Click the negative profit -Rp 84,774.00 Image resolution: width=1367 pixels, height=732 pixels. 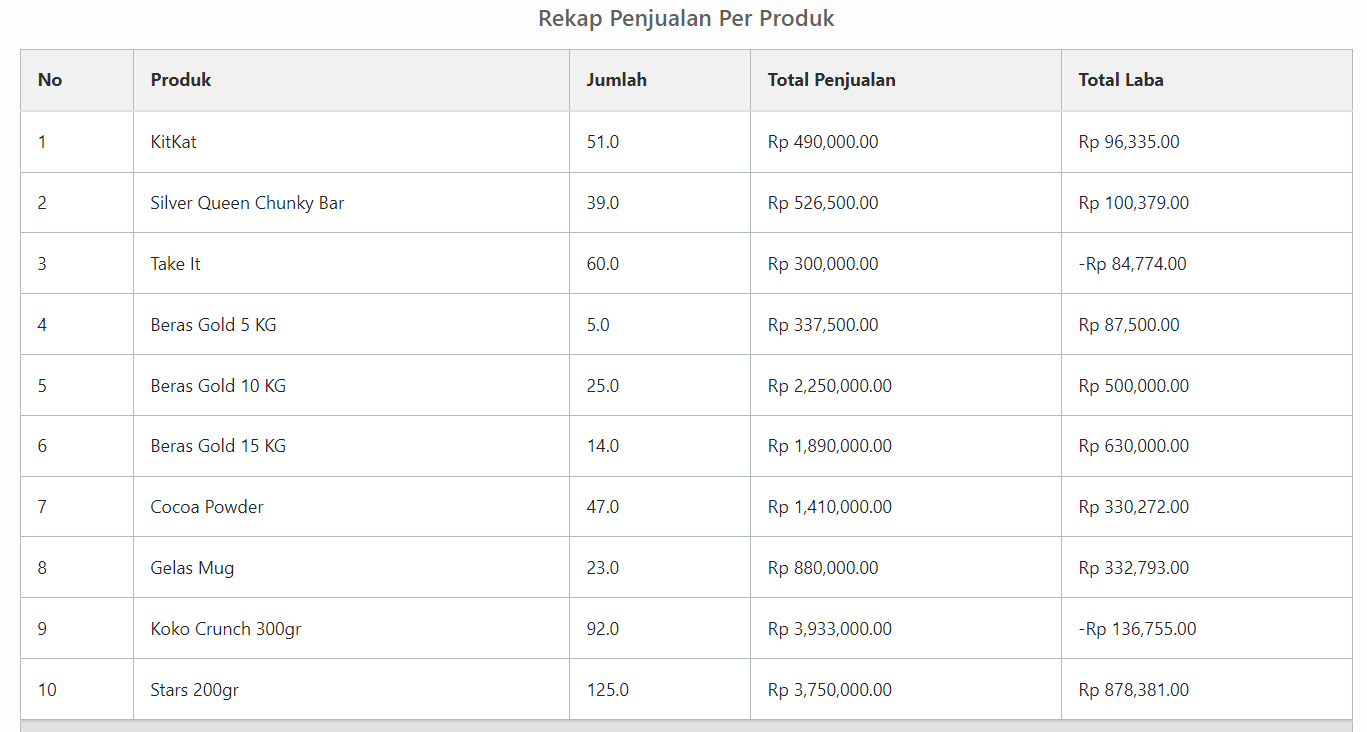[x=1132, y=264]
